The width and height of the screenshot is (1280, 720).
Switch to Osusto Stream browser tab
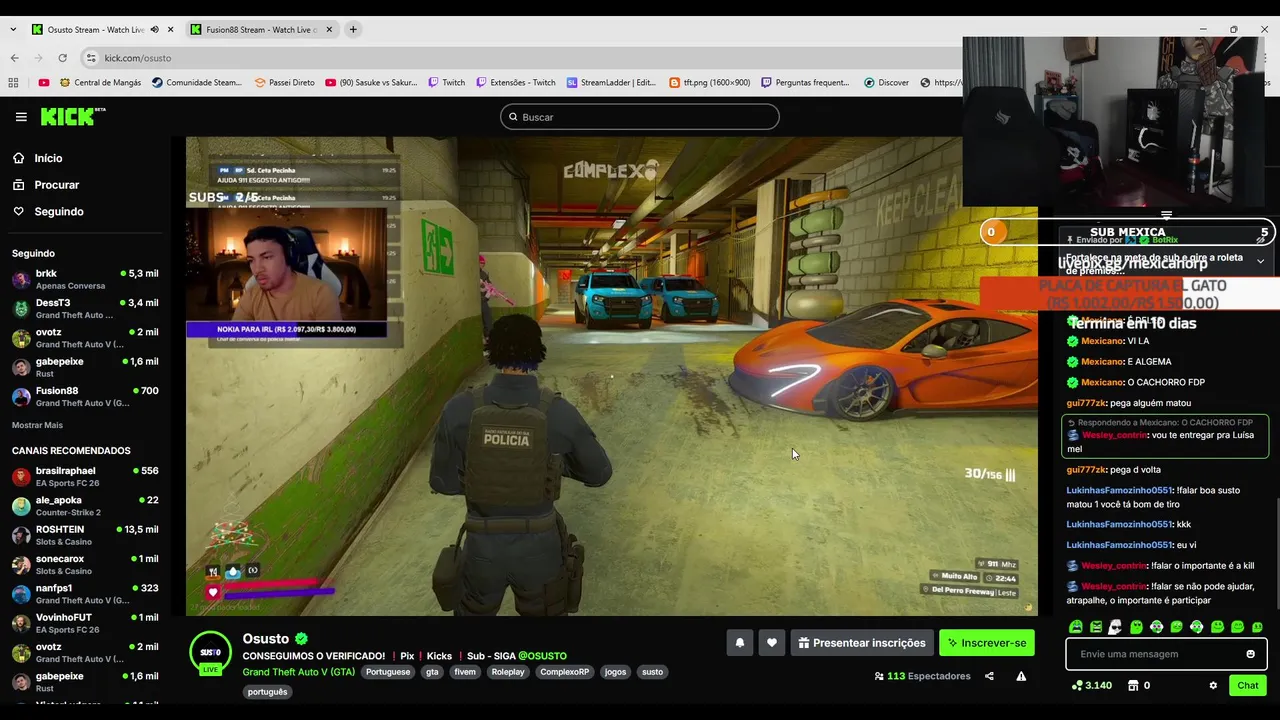pyautogui.click(x=95, y=30)
